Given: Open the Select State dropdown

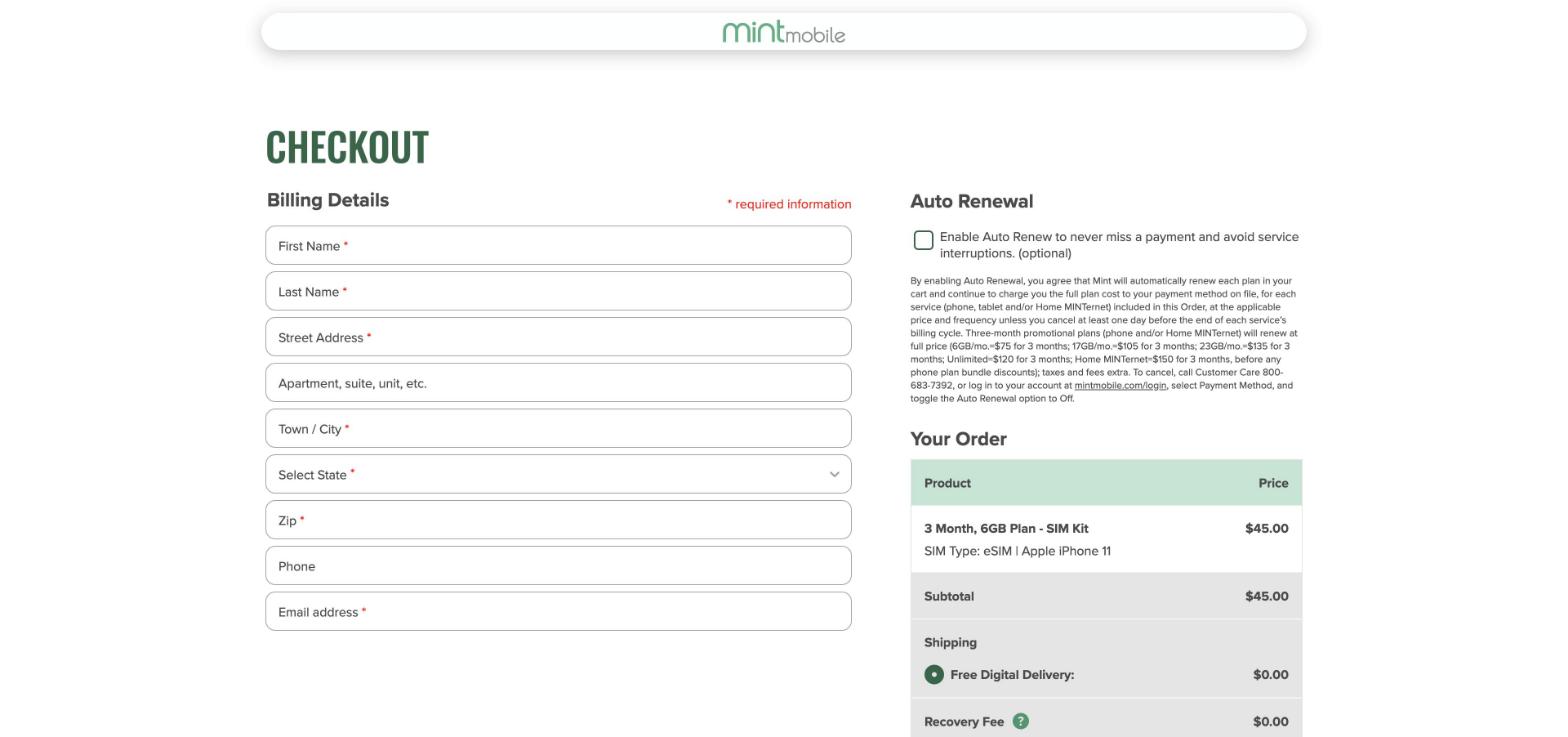Looking at the screenshot, I should click(558, 474).
